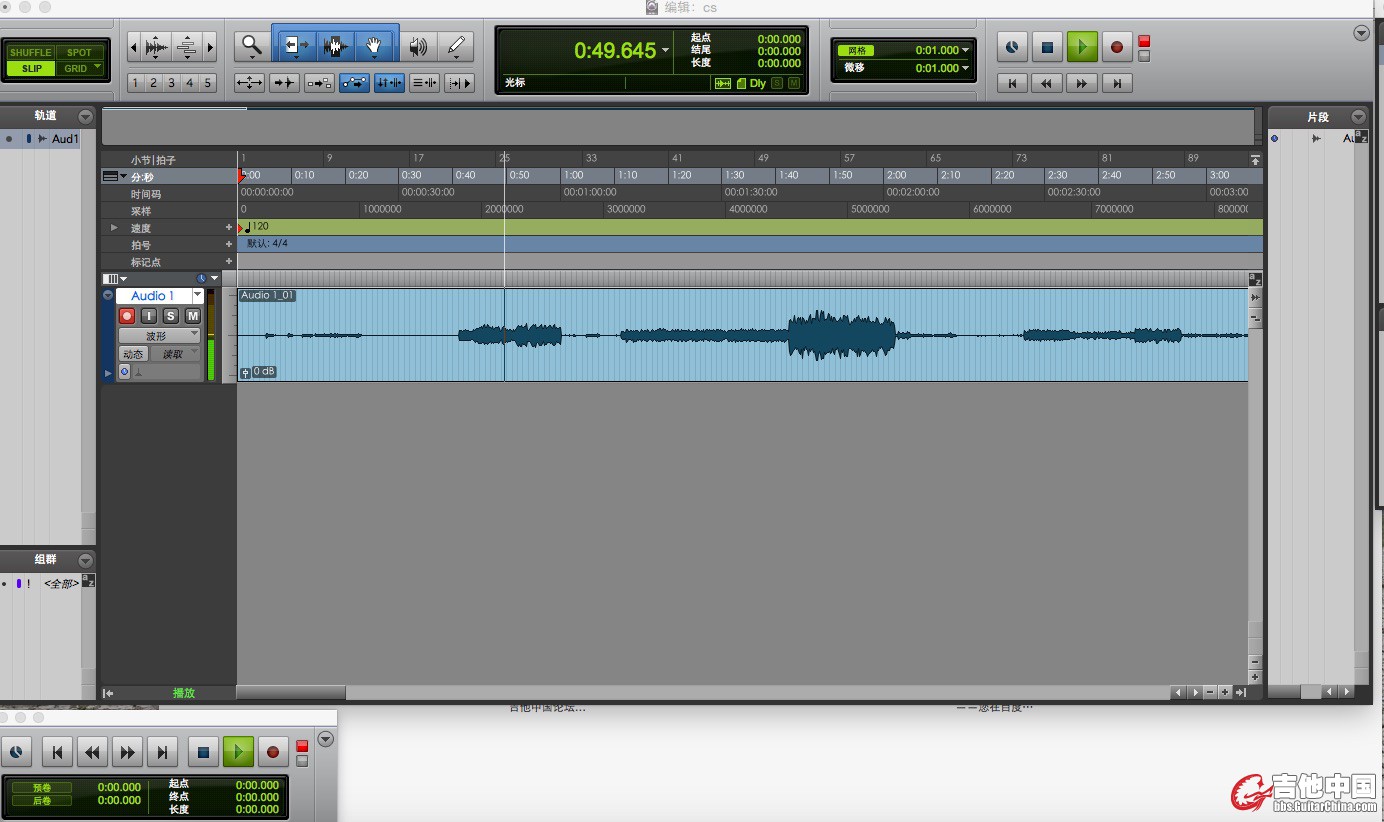Click Return to Zero in top transport

click(x=1012, y=83)
